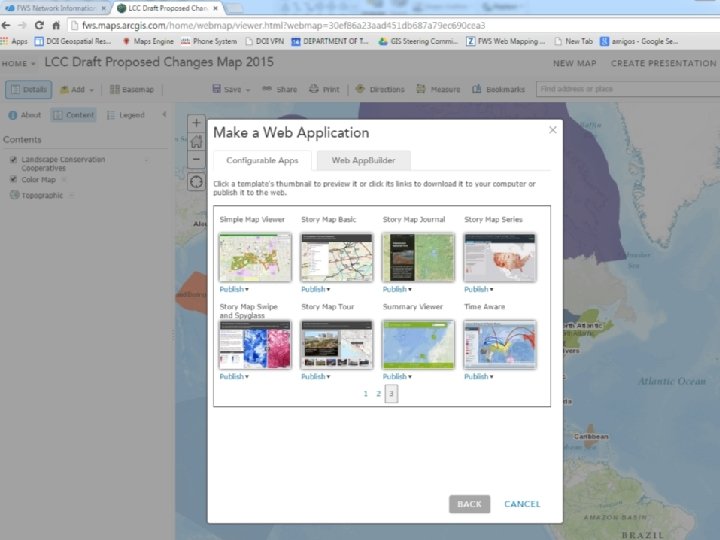Image resolution: width=720 pixels, height=540 pixels.
Task: Preview the Story Map Series thumbnail
Action: 500,257
